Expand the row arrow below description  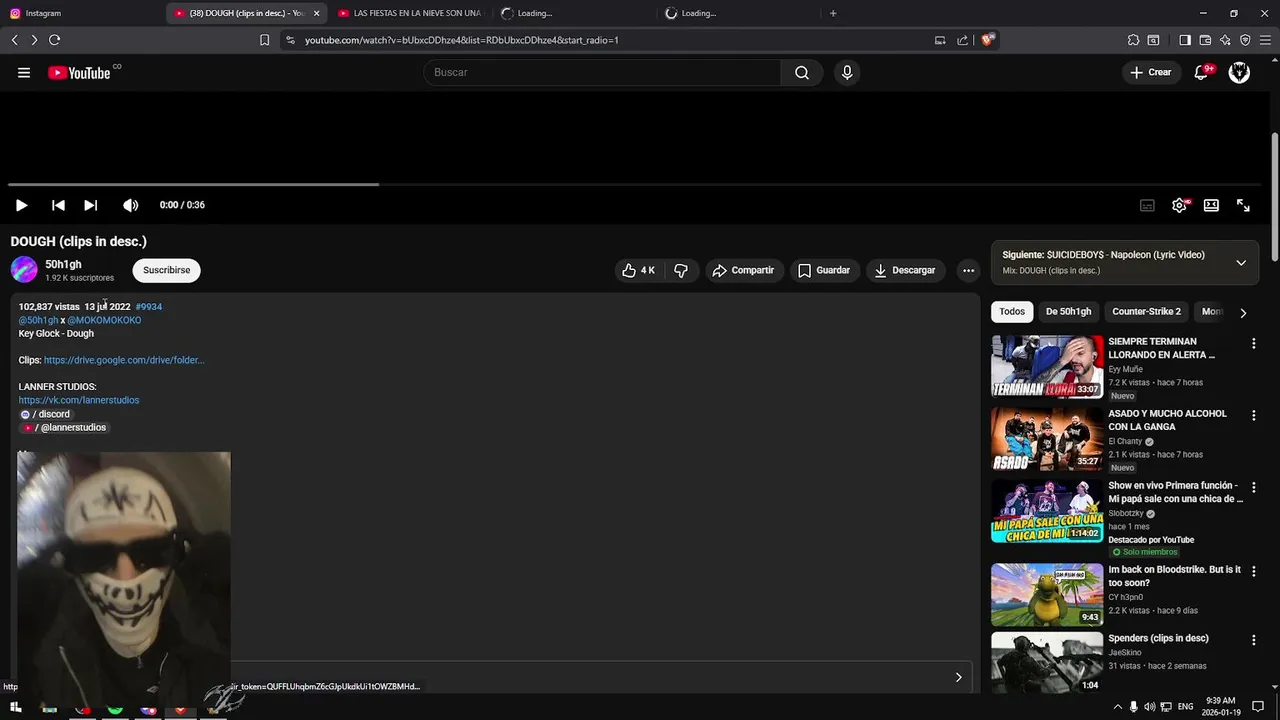[958, 677]
